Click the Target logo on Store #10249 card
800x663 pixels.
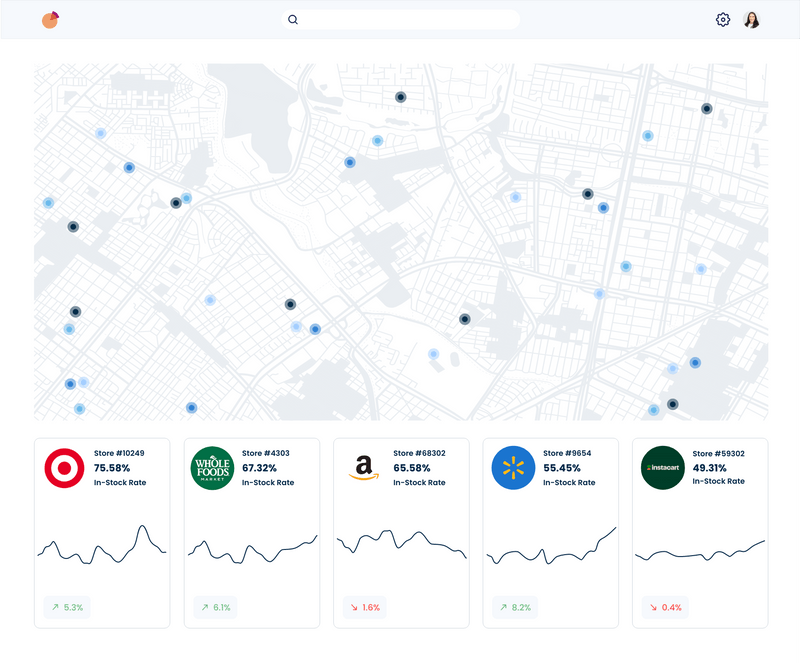tap(62, 466)
